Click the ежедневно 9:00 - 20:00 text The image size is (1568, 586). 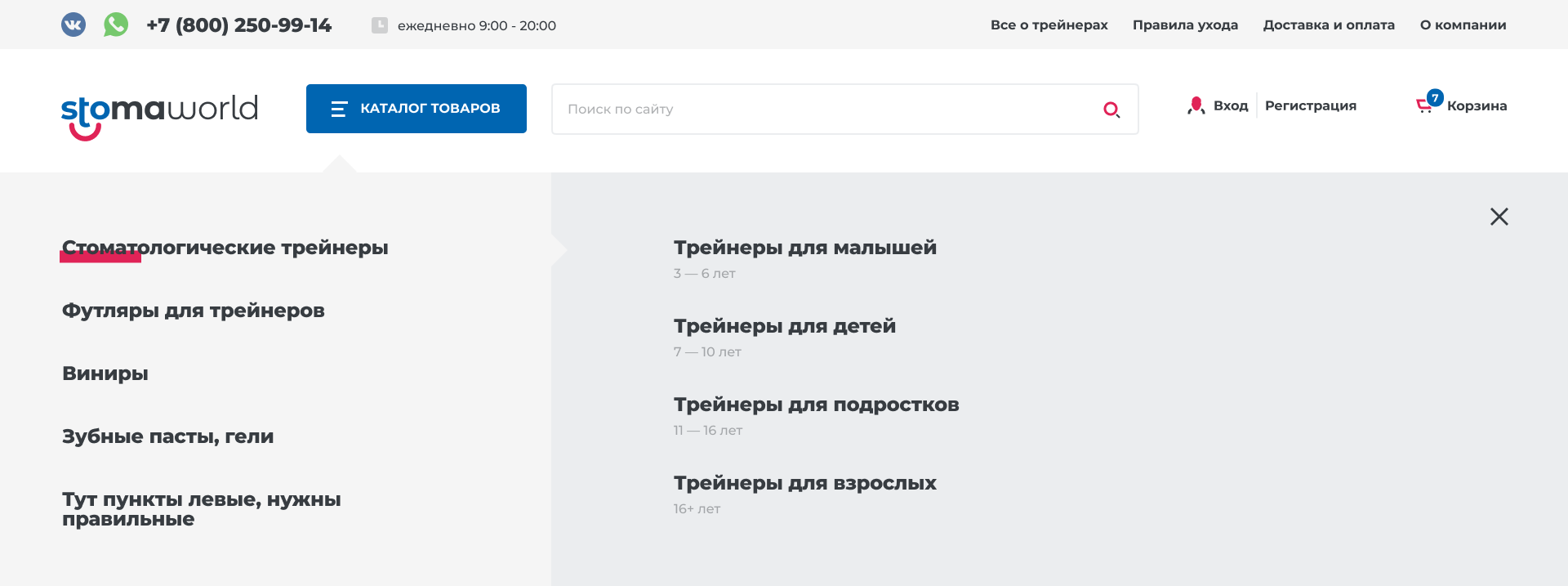[x=477, y=26]
